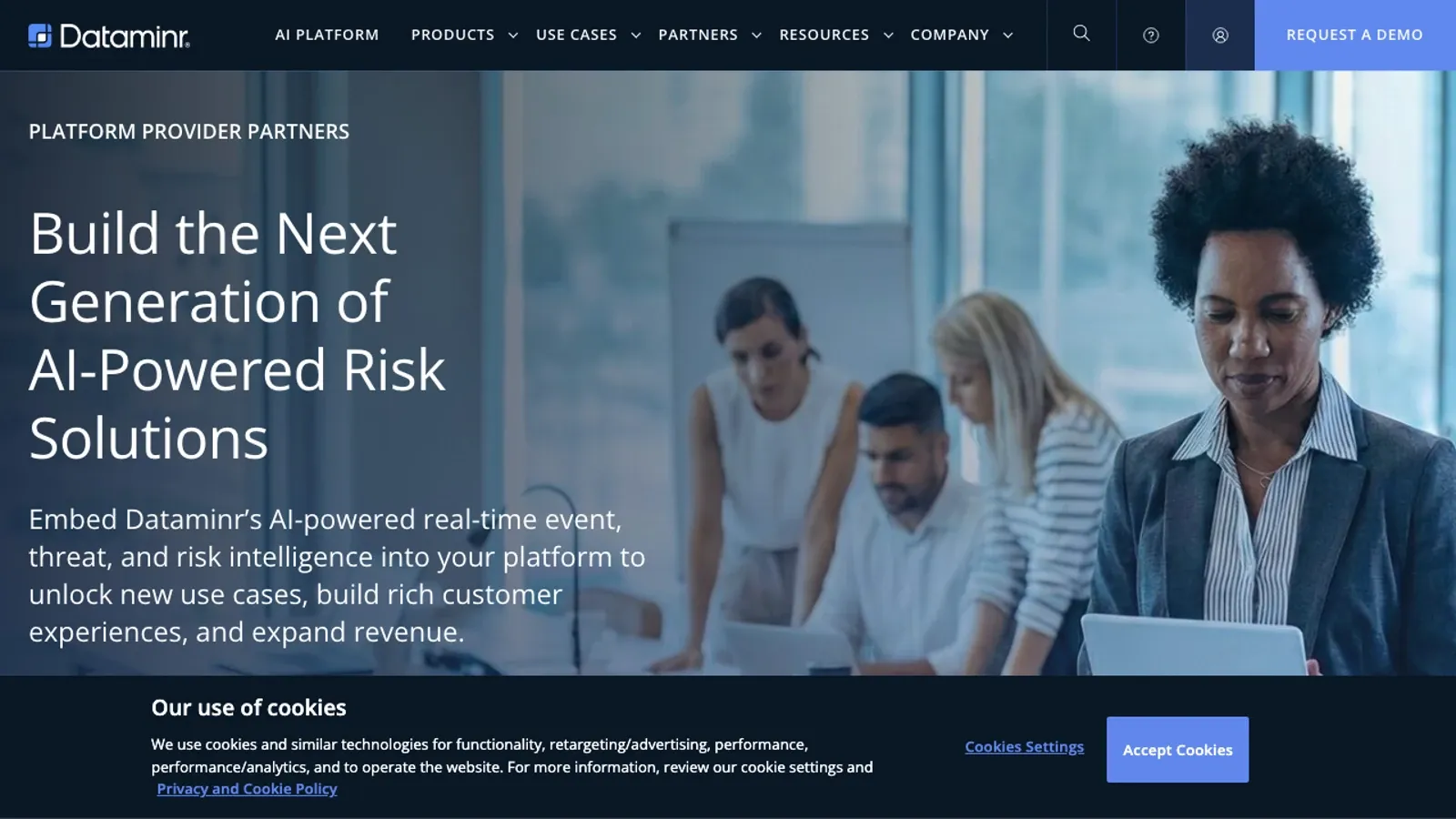This screenshot has height=819, width=1456.
Task: Click the 'Our use of cookies' heading
Action: coord(248,708)
